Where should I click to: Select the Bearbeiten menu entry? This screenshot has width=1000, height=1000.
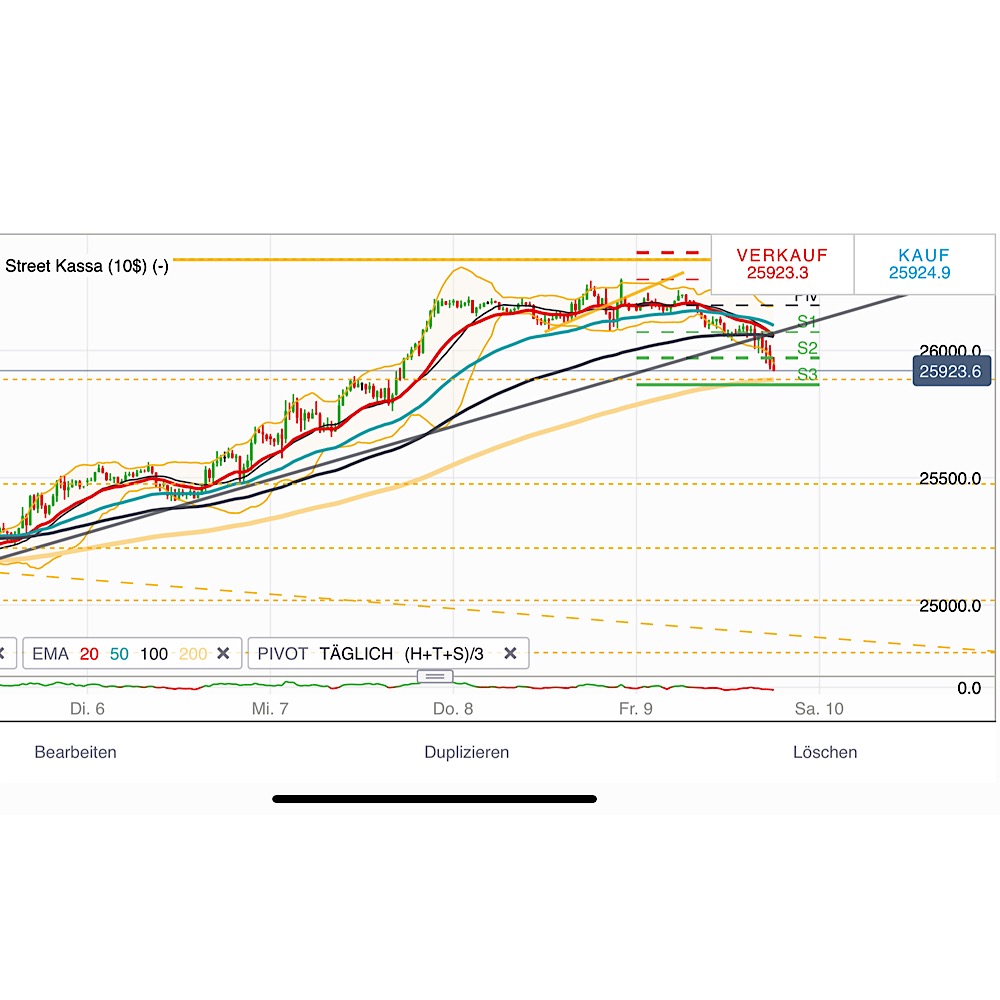pyautogui.click(x=75, y=752)
